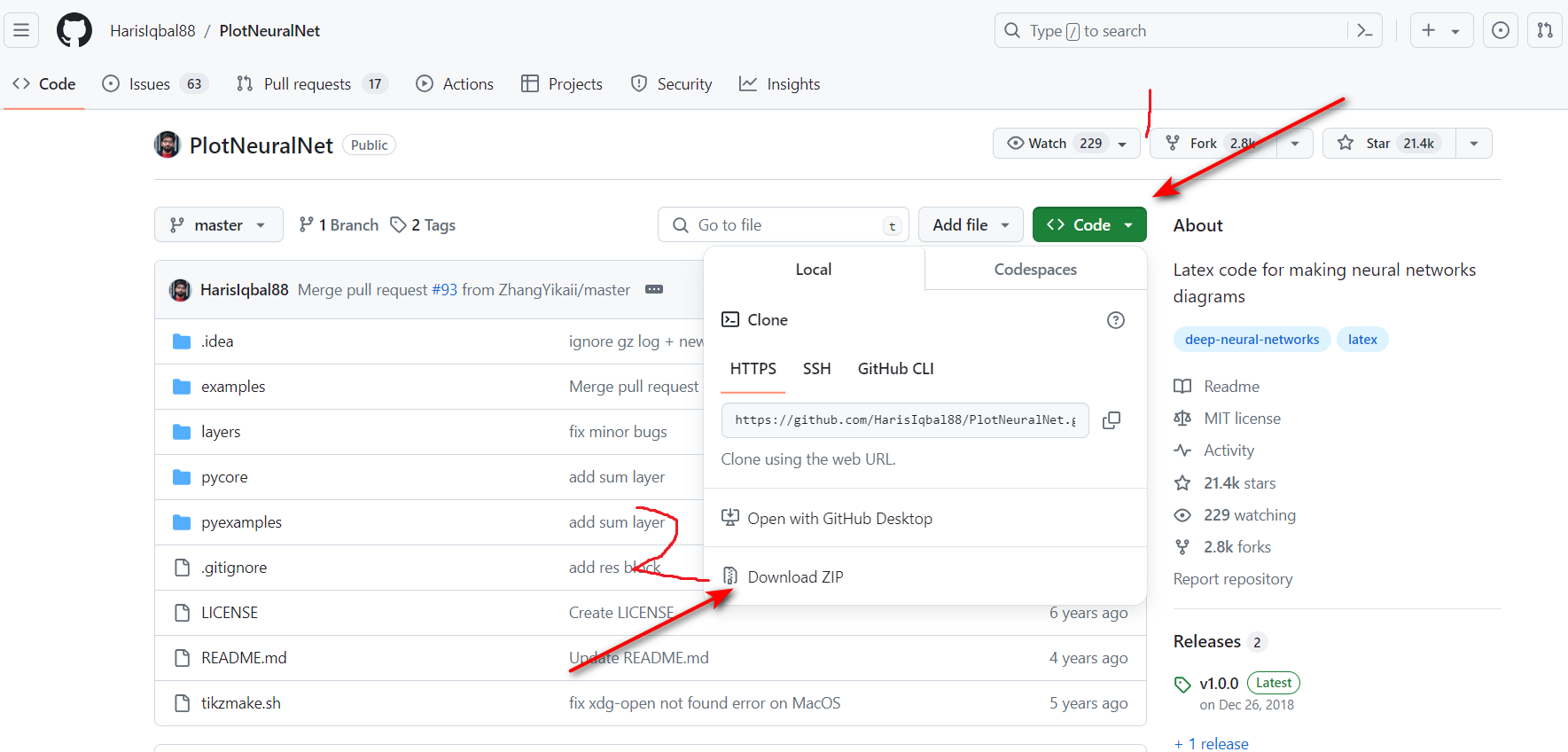Image resolution: width=1568 pixels, height=752 pixels.
Task: Copy the HTTPS clone URL to clipboard
Action: [1112, 420]
